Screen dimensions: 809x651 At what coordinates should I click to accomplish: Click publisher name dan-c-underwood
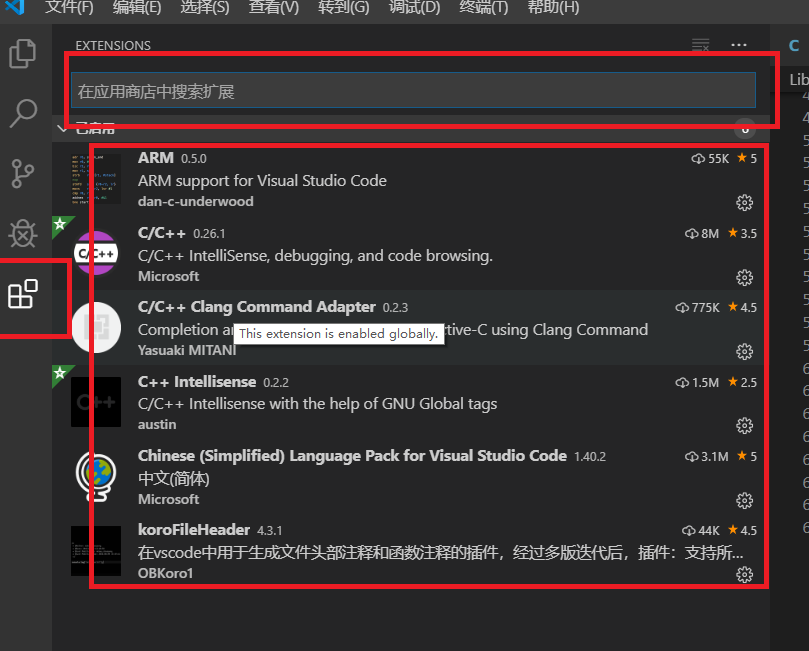[x=196, y=201]
